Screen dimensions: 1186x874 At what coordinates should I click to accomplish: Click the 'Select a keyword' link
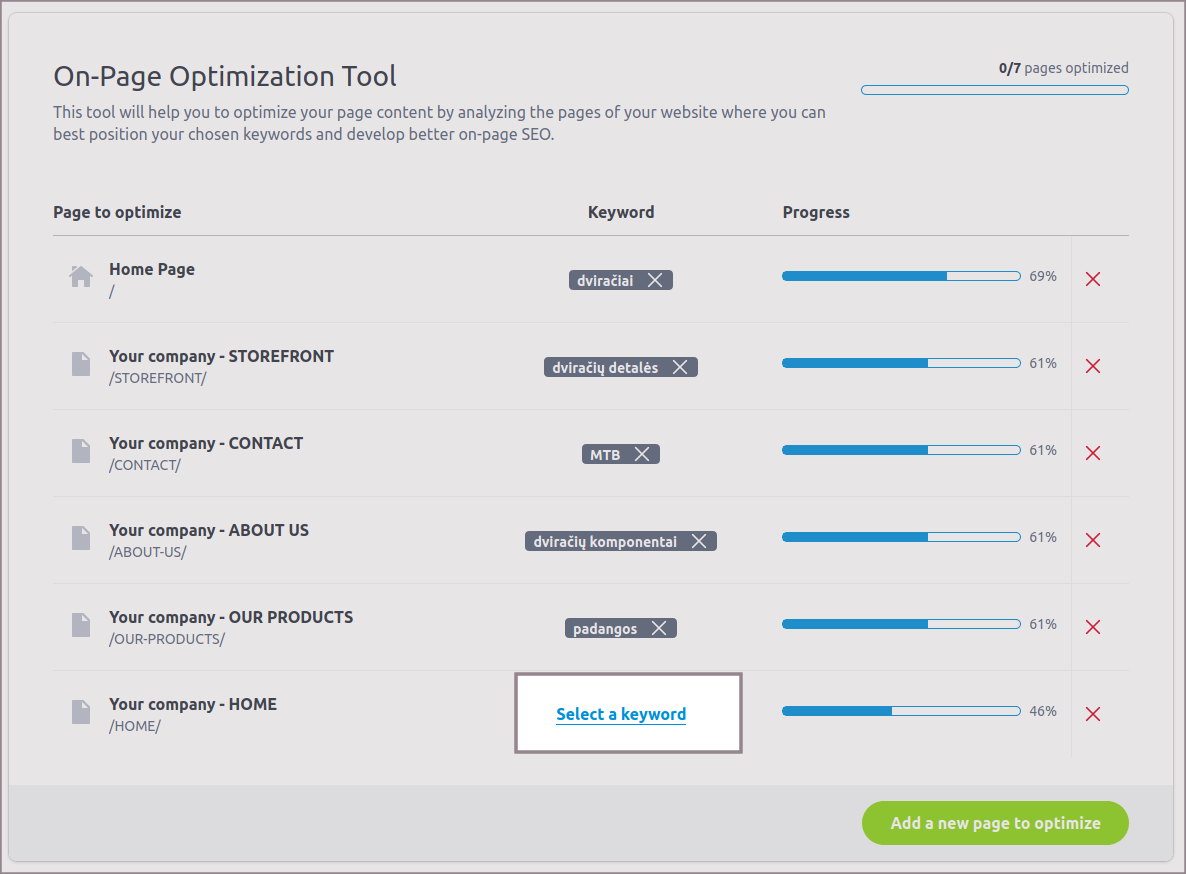621,714
